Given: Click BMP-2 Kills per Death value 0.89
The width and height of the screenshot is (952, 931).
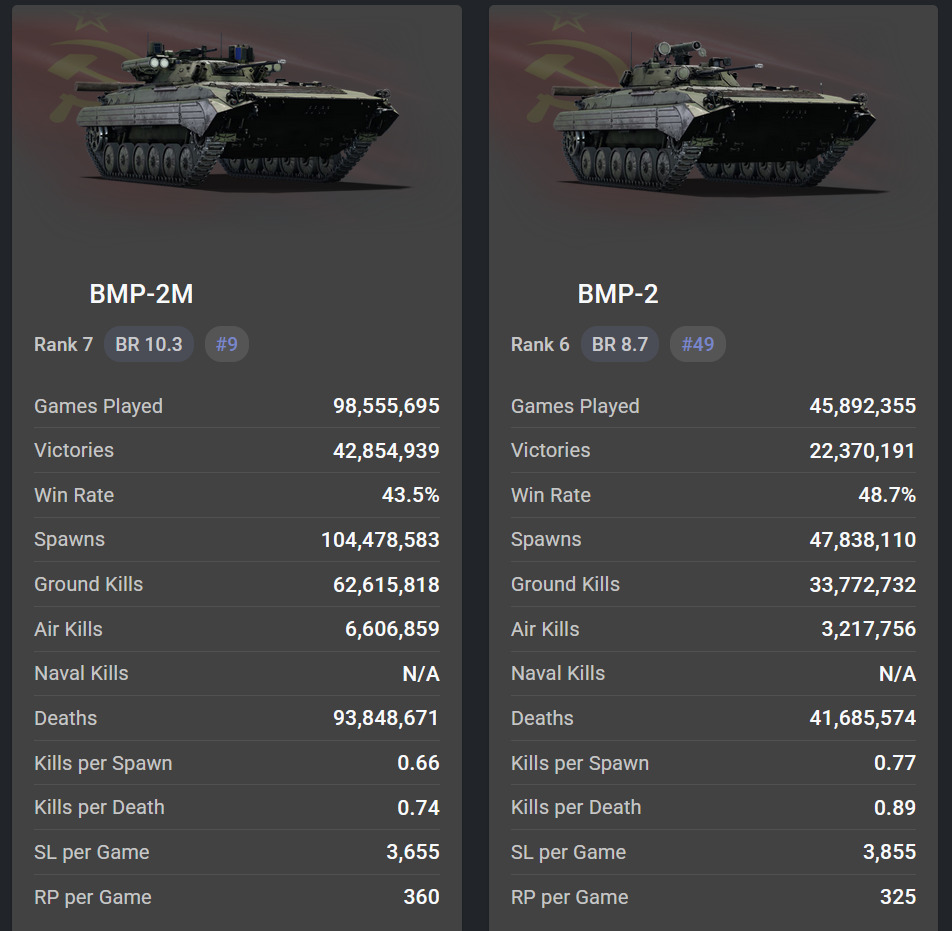Looking at the screenshot, I should click(894, 807).
